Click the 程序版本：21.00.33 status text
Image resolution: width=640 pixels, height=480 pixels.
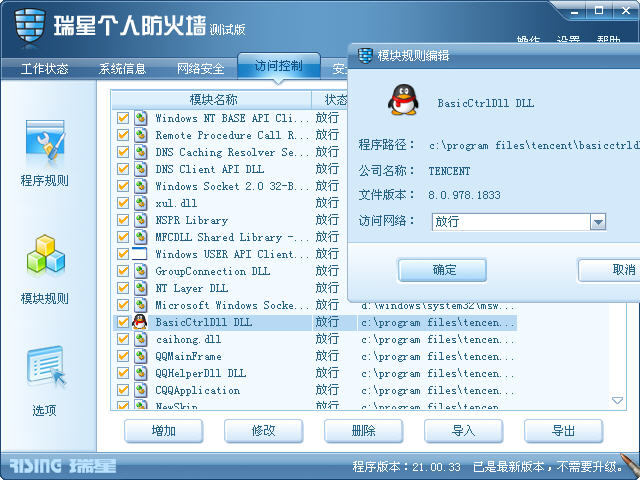[x=407, y=467]
